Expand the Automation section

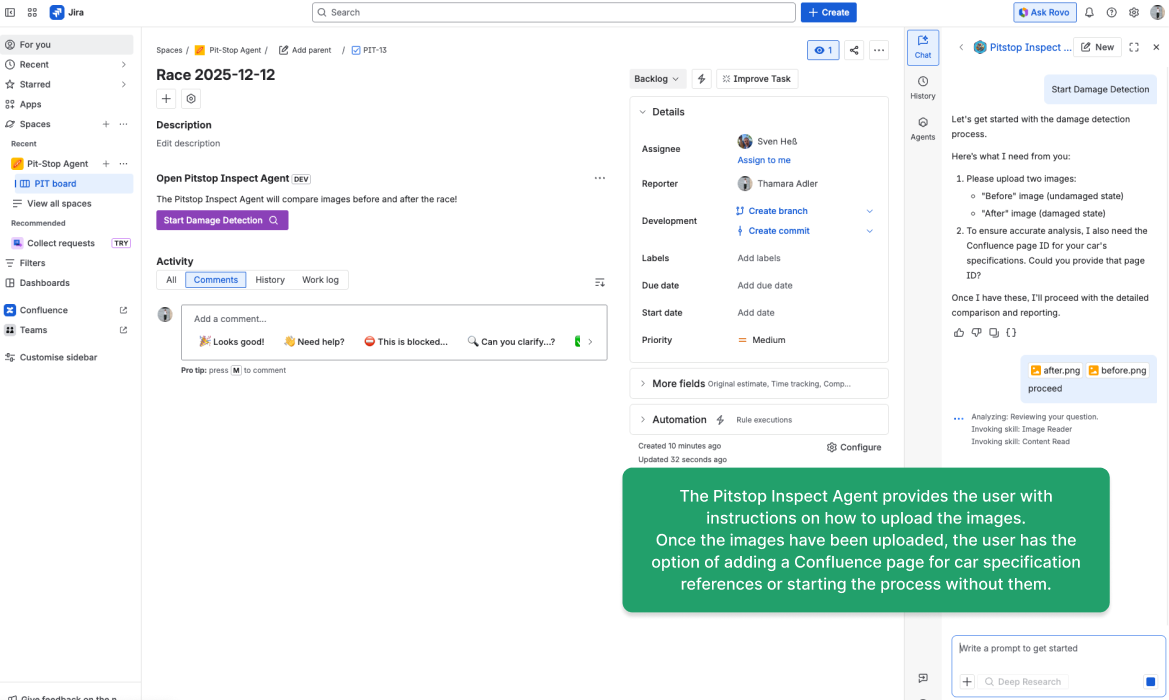coord(643,420)
